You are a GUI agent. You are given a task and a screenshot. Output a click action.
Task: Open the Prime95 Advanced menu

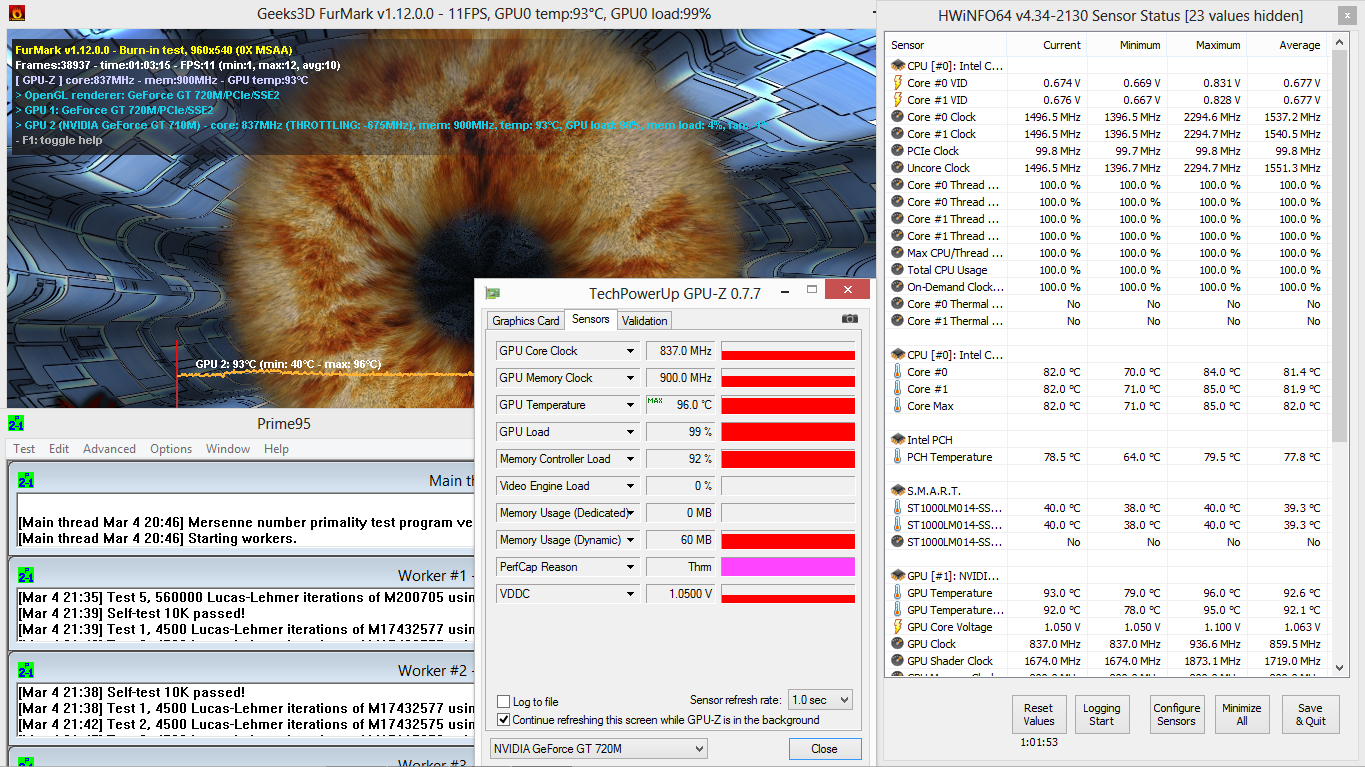(x=109, y=449)
